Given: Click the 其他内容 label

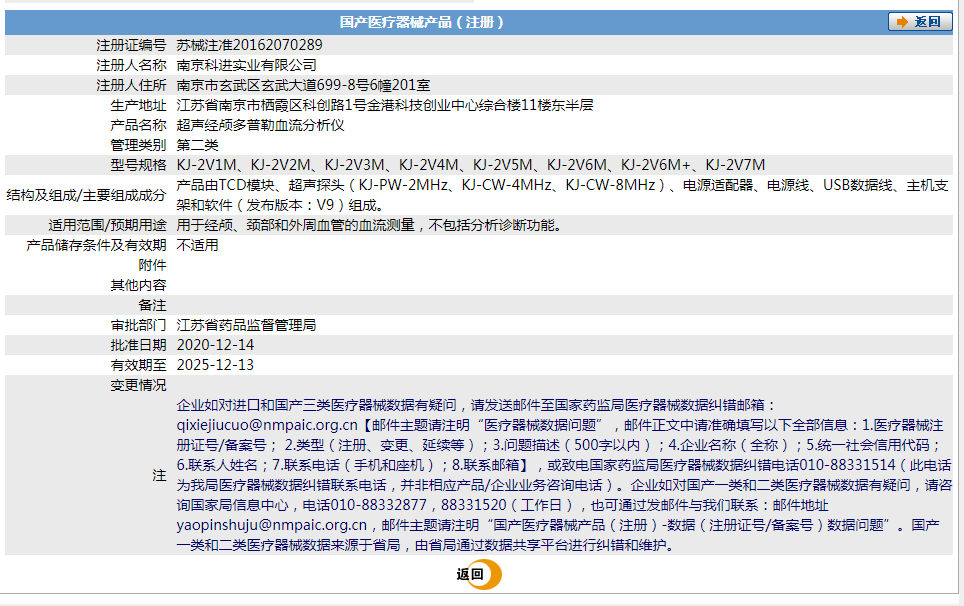Looking at the screenshot, I should pyautogui.click(x=138, y=285).
